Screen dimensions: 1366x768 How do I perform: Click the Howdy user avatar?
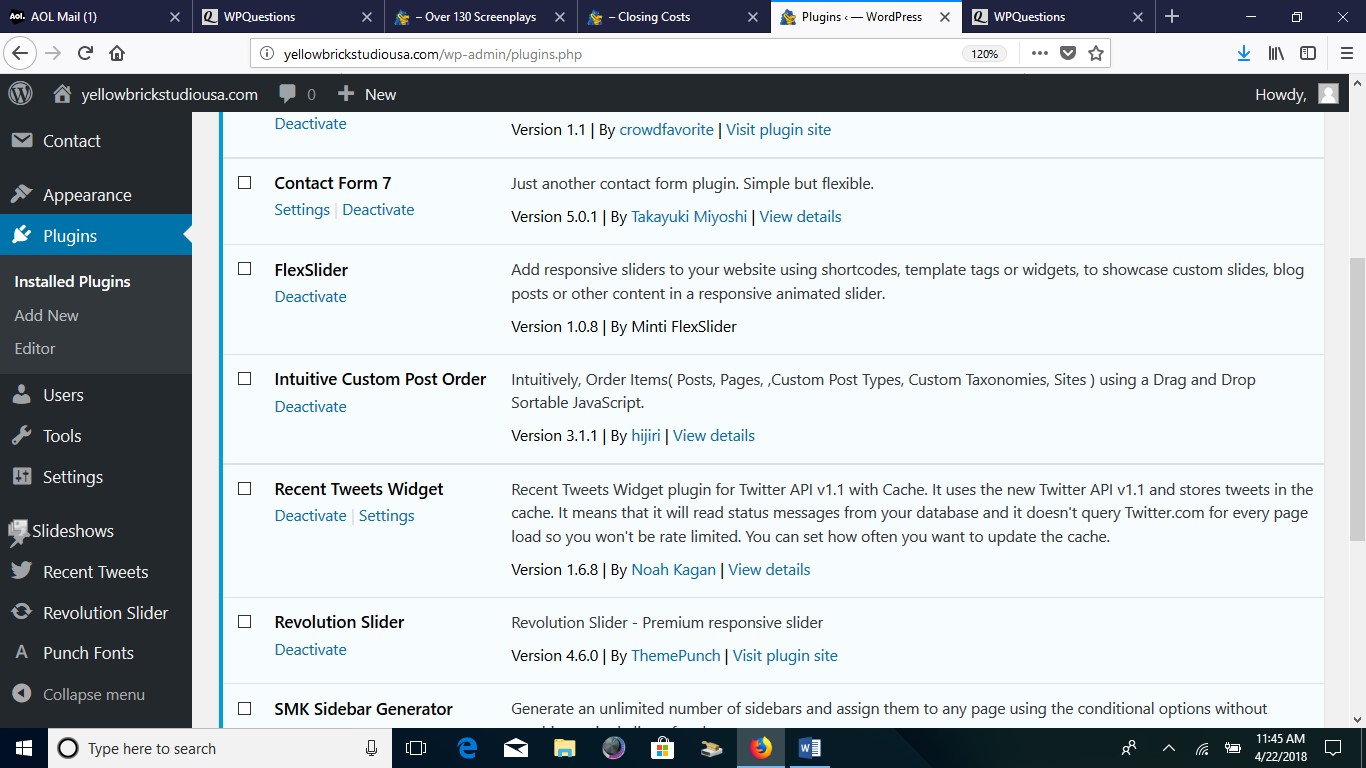click(x=1328, y=94)
